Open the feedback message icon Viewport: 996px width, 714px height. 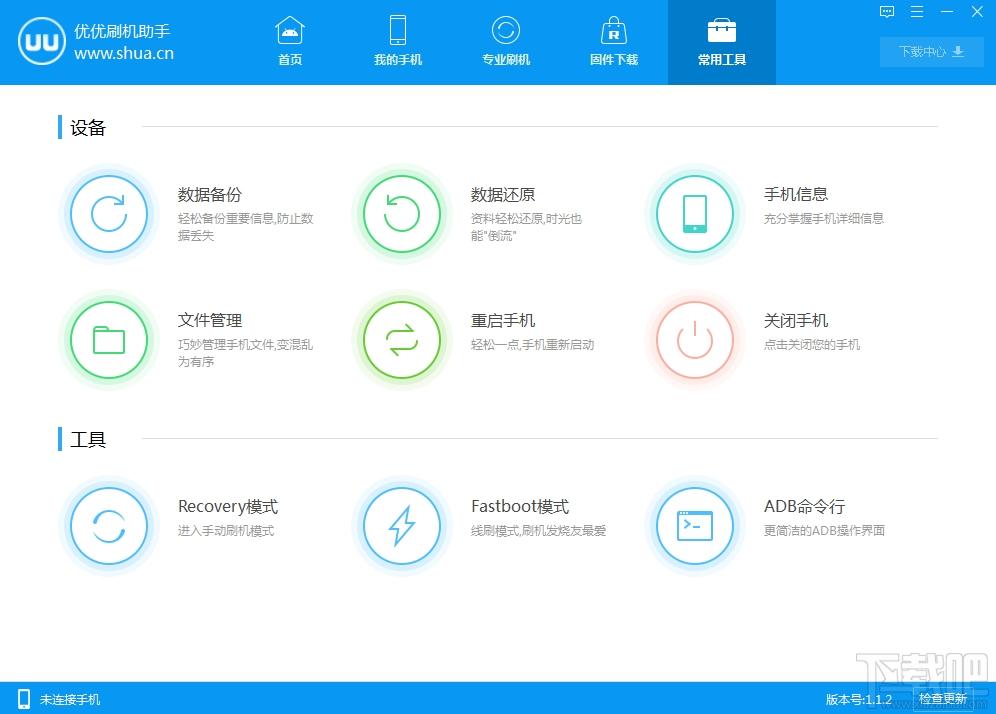point(887,11)
